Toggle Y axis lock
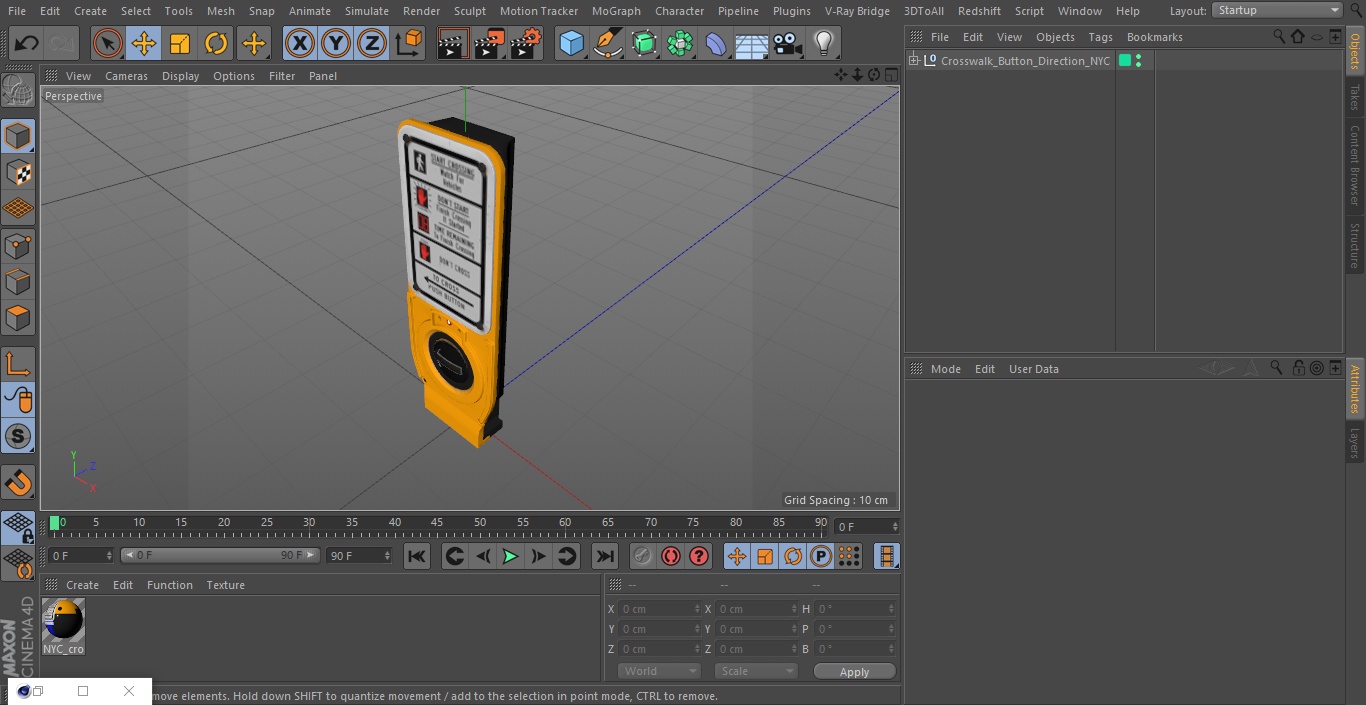Viewport: 1366px width, 705px height. coord(336,43)
